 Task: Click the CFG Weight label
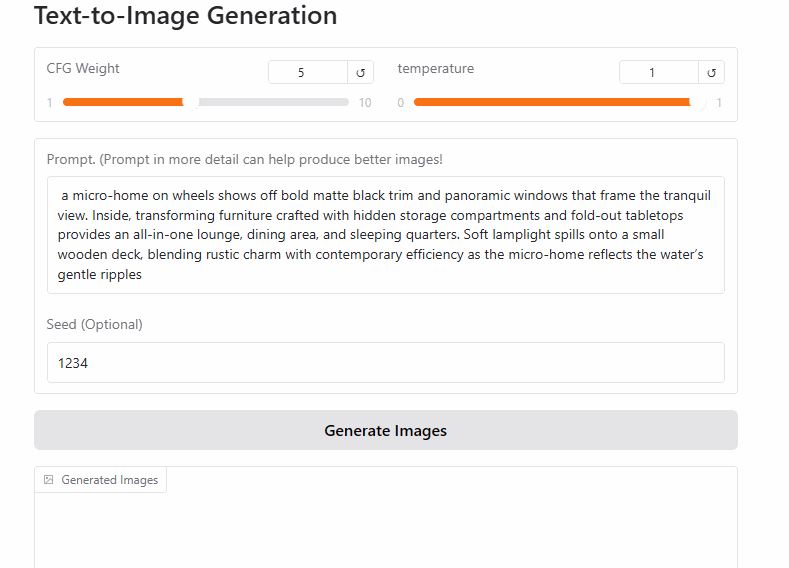click(83, 68)
